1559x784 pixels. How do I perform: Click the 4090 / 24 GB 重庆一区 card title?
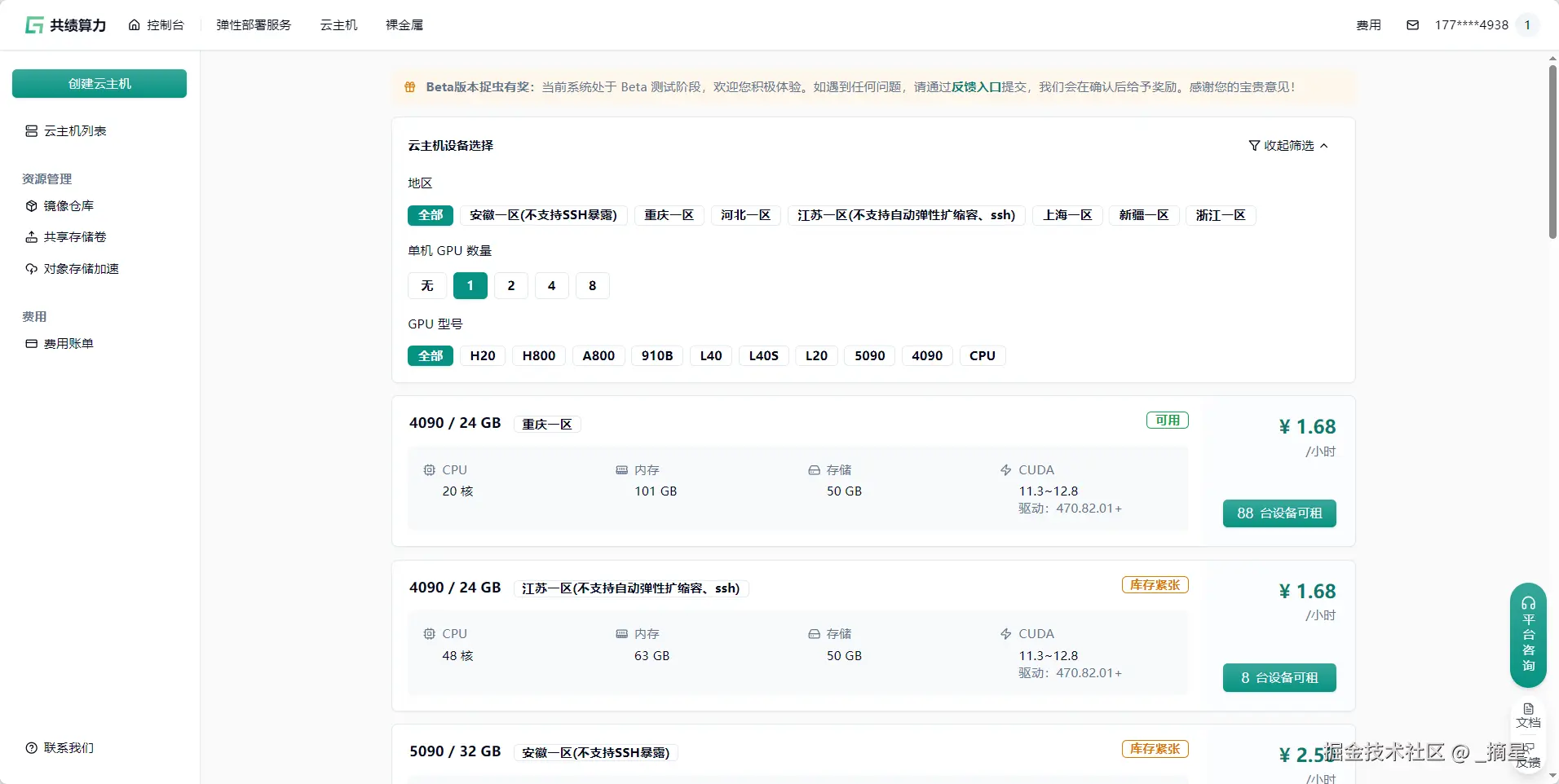(x=455, y=424)
